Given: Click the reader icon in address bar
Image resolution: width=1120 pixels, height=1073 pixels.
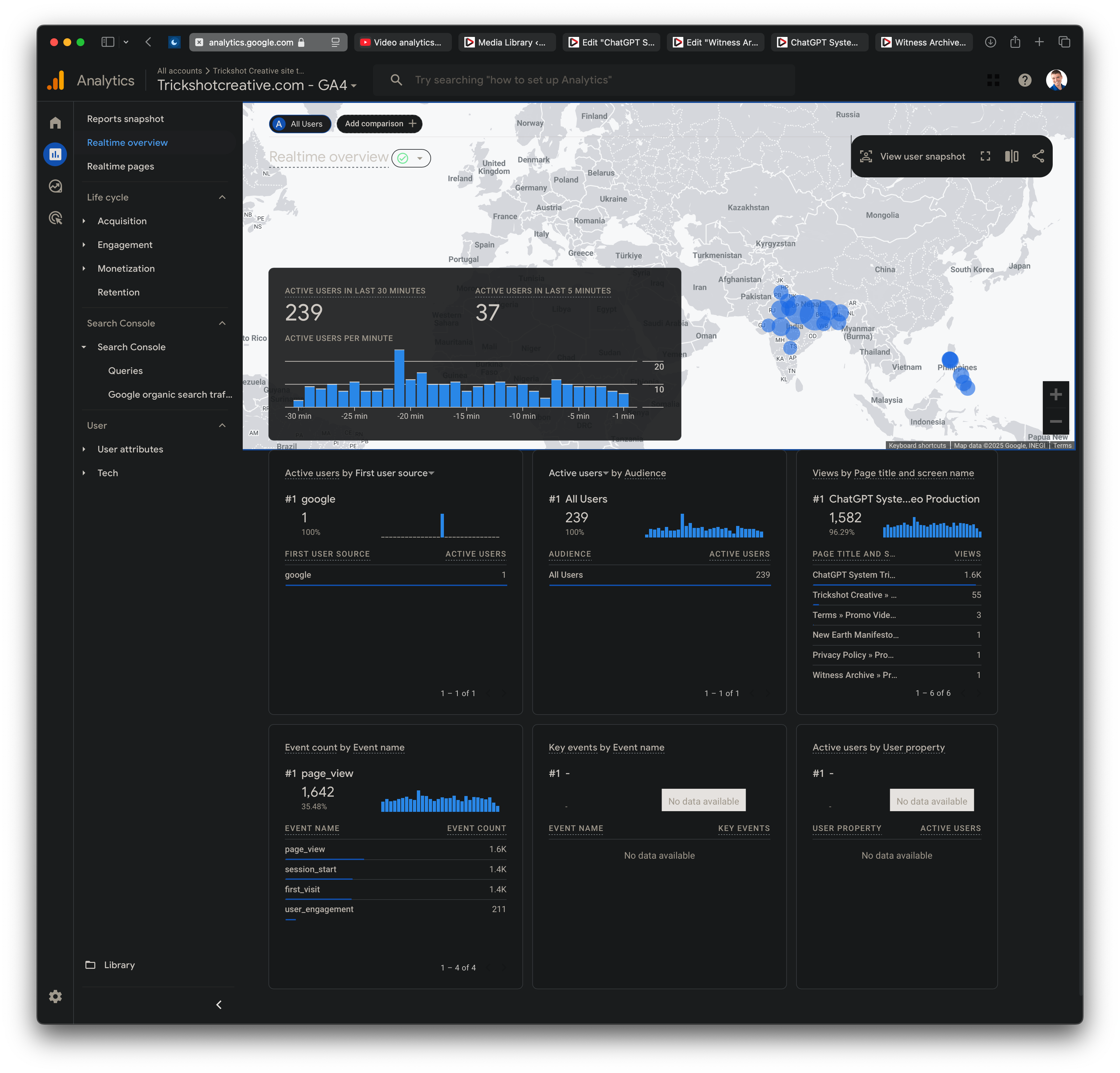Looking at the screenshot, I should point(335,42).
